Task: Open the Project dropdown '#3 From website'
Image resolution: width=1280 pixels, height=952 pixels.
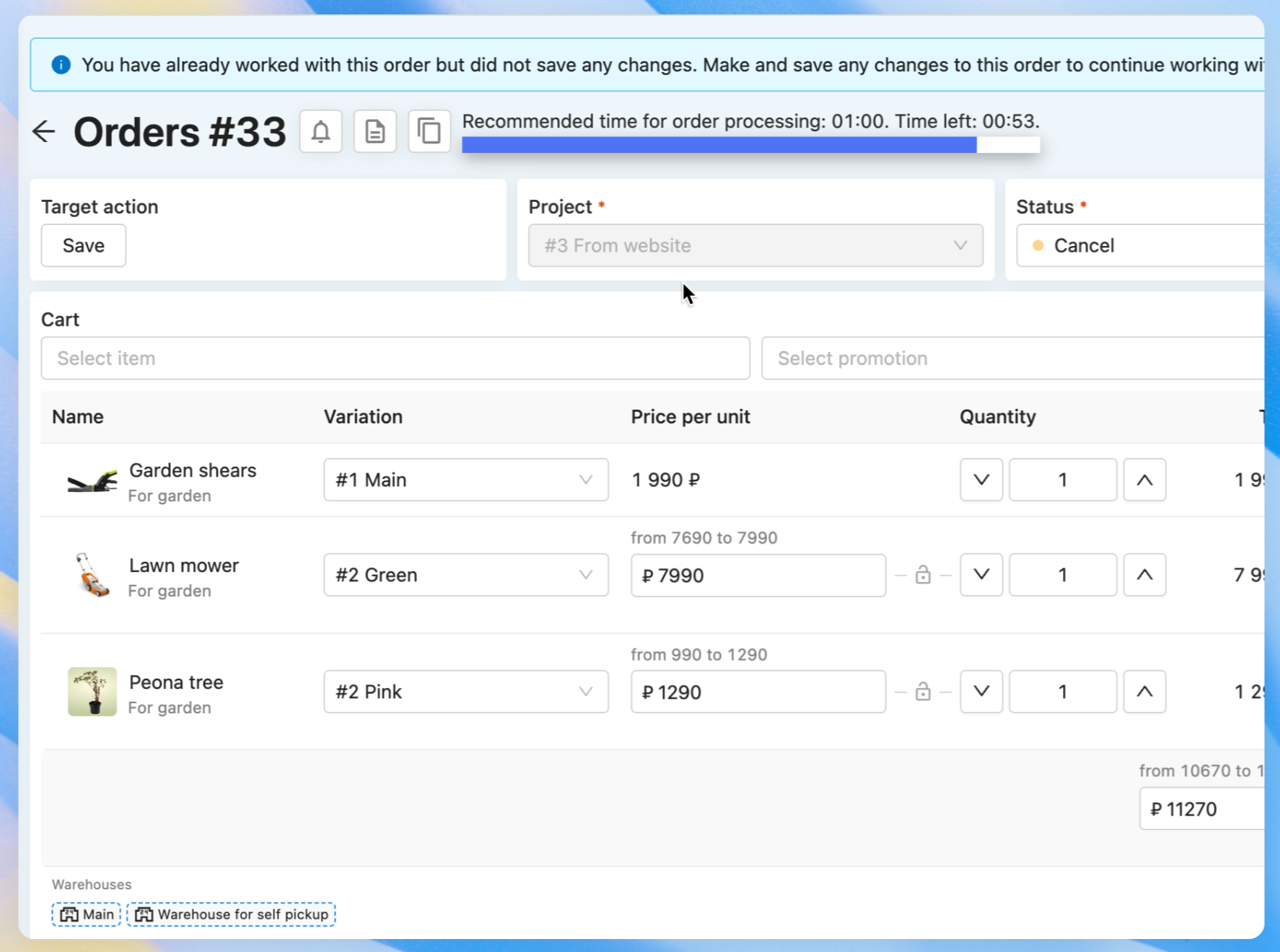Action: pos(755,245)
